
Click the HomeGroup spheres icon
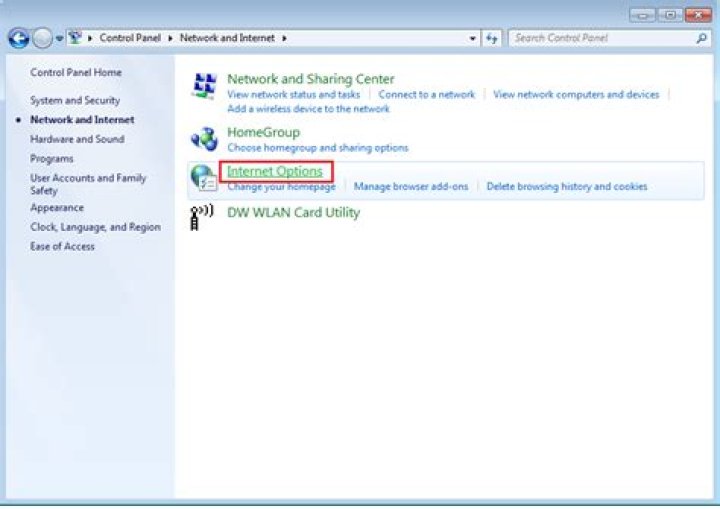click(204, 139)
